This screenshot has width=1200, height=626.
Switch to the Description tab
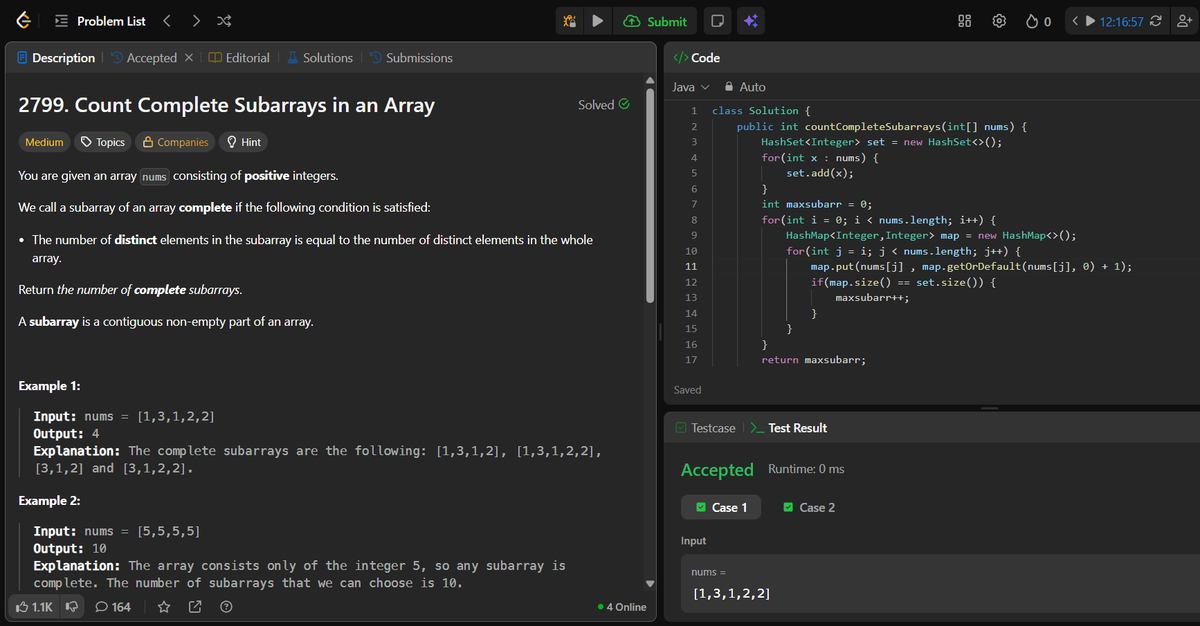(x=56, y=58)
